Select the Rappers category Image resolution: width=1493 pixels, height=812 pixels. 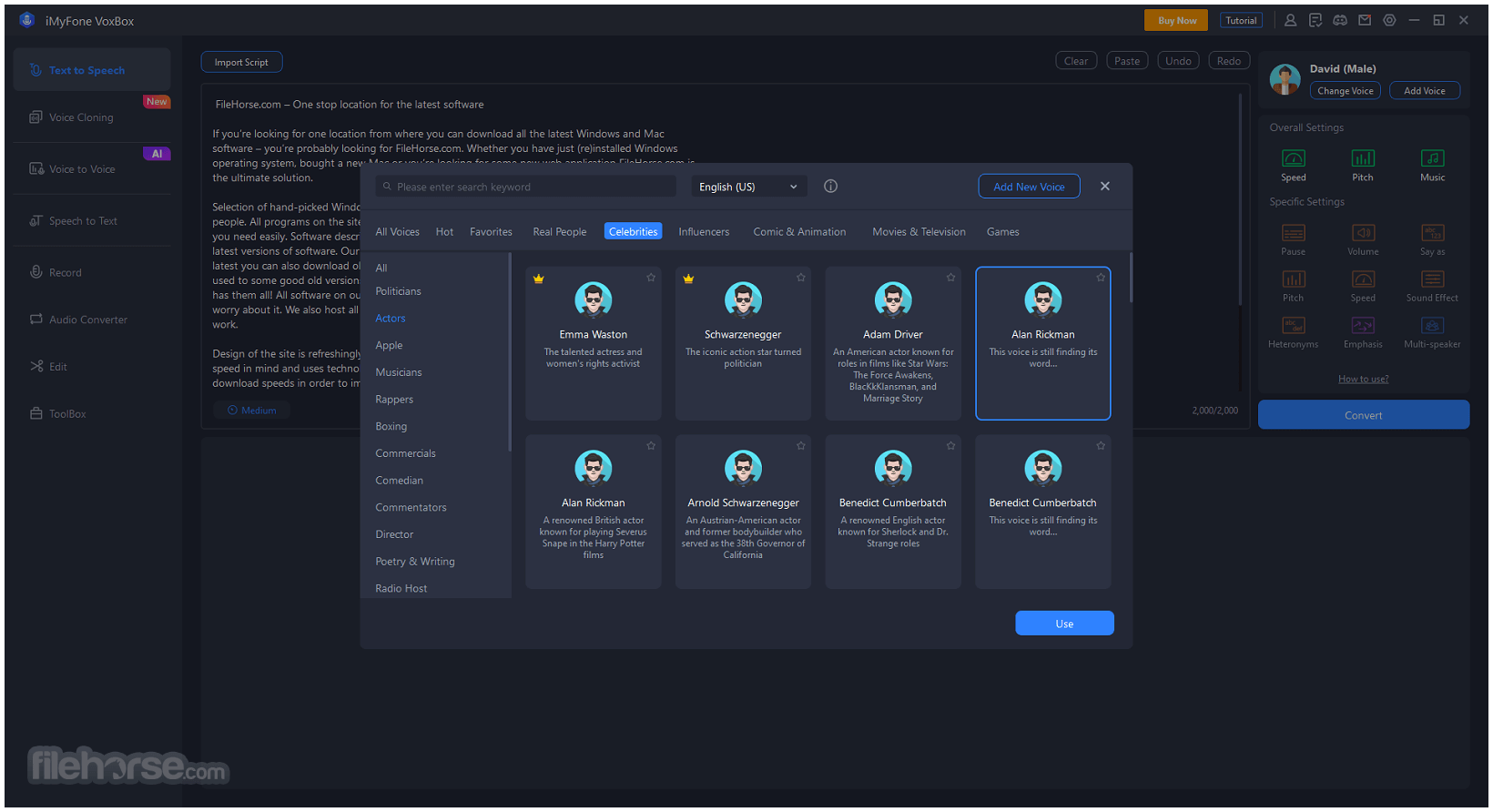coord(394,400)
